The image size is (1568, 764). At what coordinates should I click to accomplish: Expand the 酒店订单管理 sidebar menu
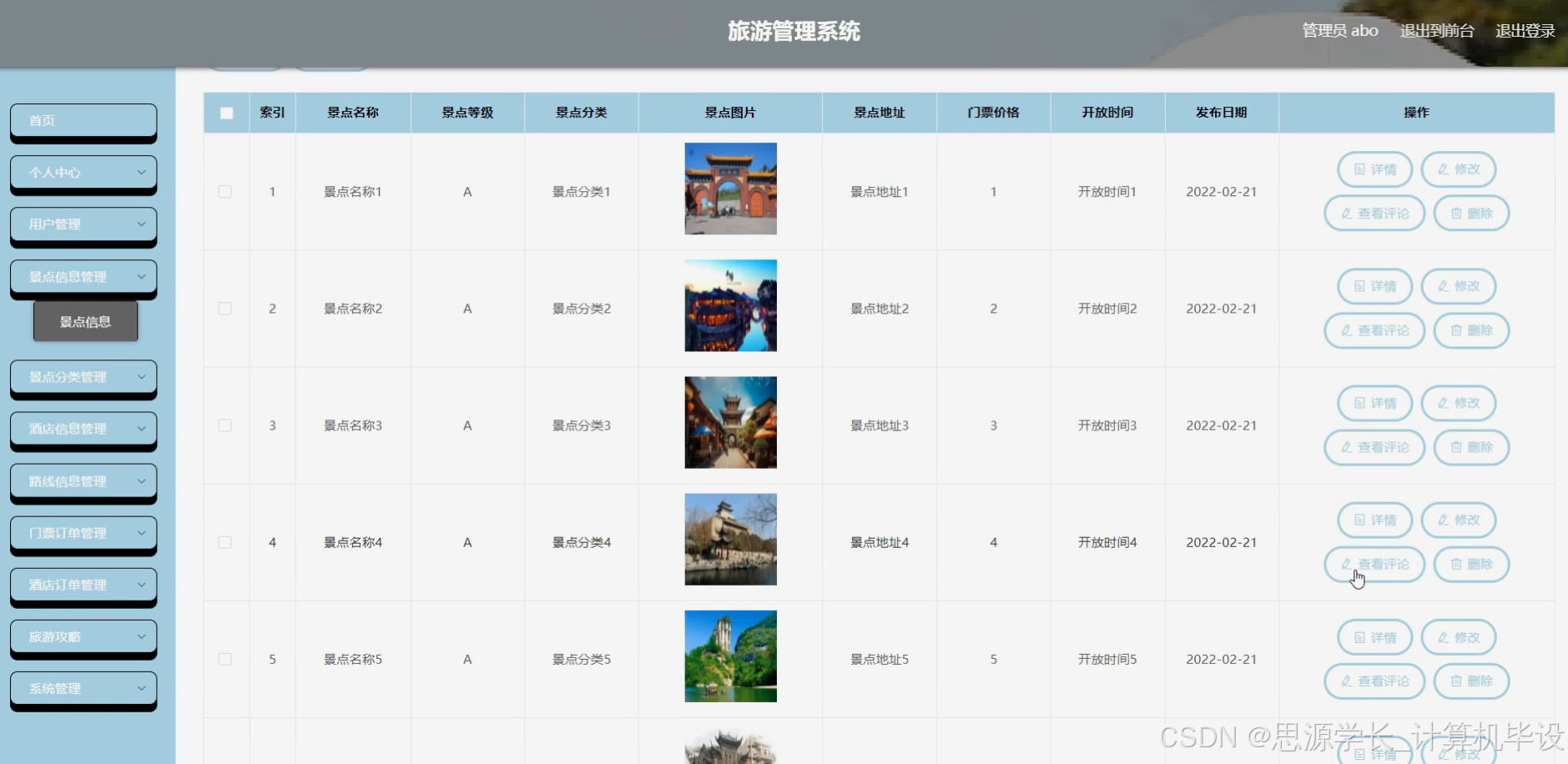pos(83,585)
